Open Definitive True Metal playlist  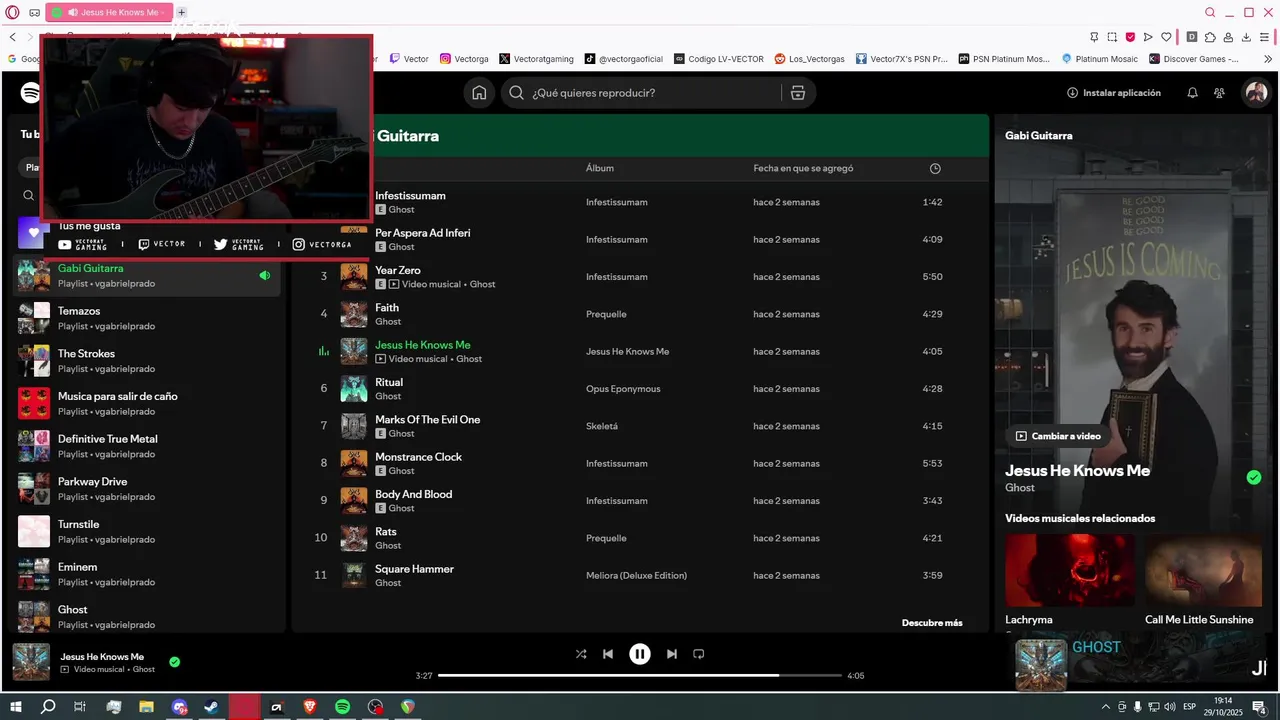coord(147,446)
